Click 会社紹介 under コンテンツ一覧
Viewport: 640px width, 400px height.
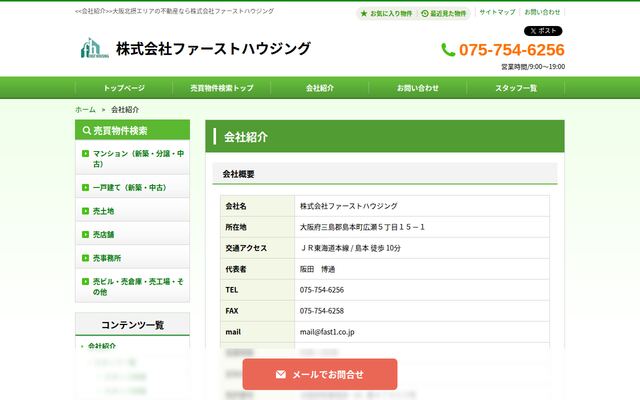102,346
